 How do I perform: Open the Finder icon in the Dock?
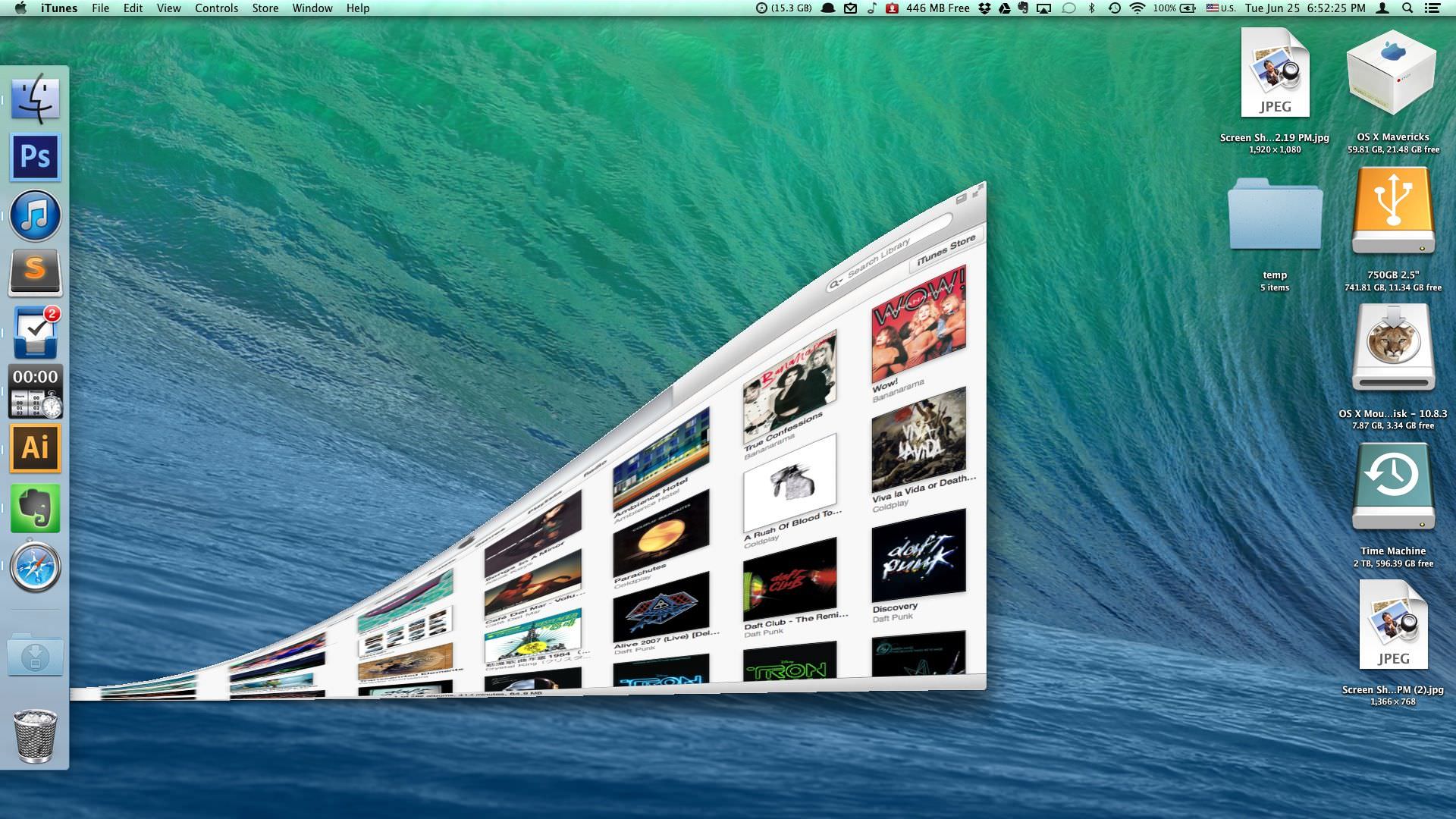coord(35,99)
